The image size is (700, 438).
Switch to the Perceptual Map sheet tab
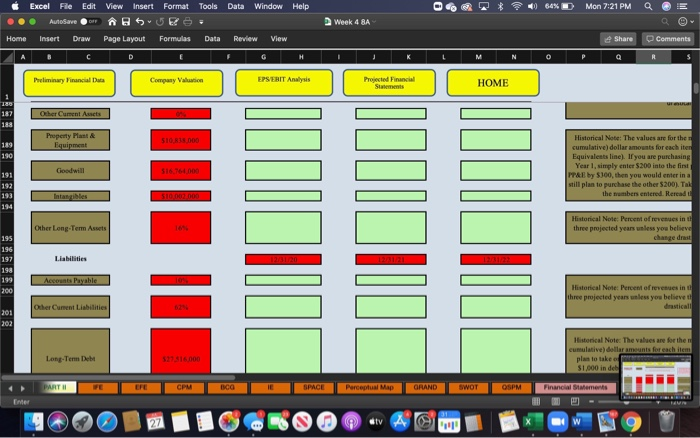click(370, 388)
